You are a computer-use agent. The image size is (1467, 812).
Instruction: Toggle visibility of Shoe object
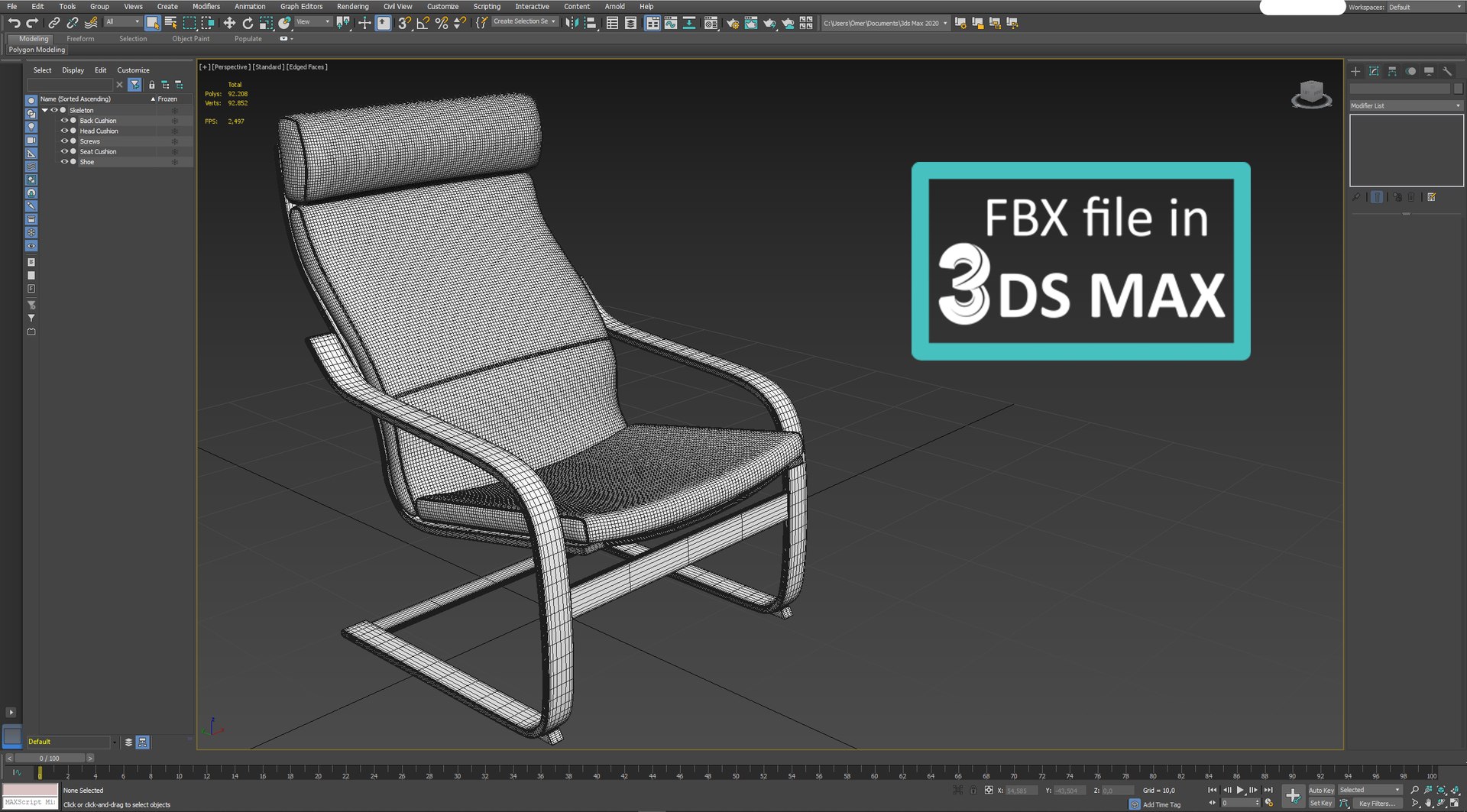point(64,162)
